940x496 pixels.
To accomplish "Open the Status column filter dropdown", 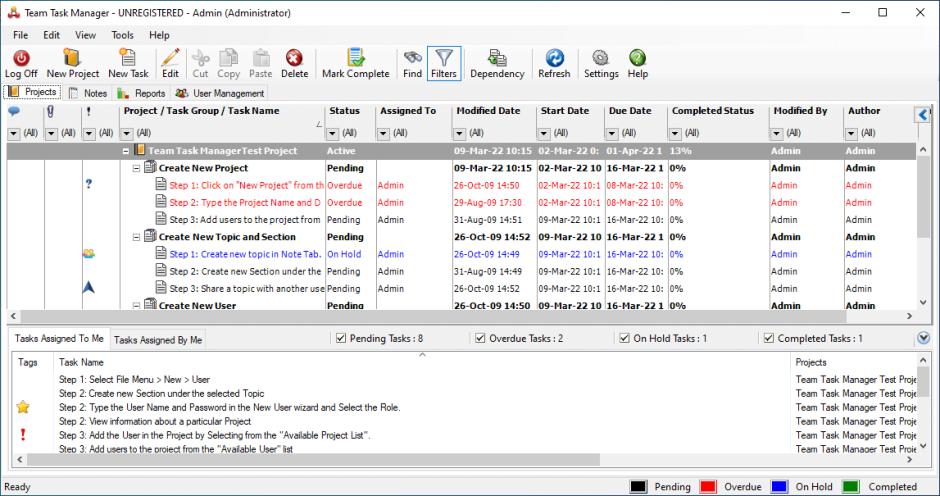I will point(334,132).
